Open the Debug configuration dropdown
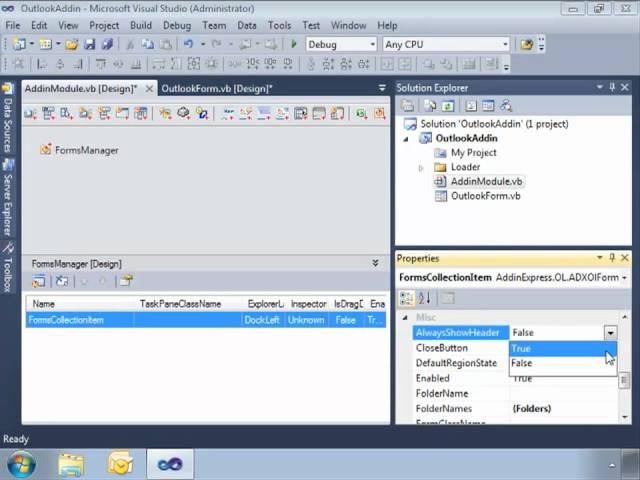Image resolution: width=640 pixels, height=480 pixels. tap(372, 44)
